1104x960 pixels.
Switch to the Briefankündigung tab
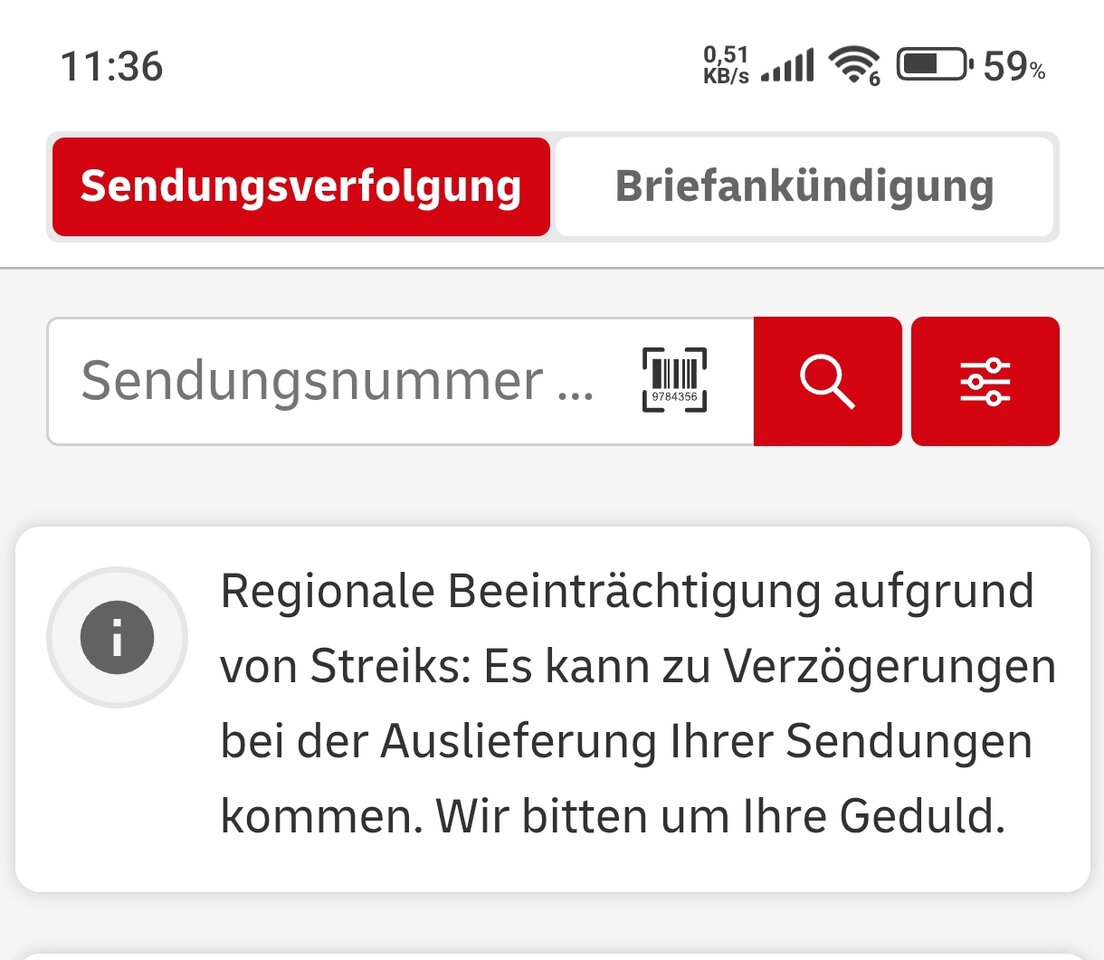[x=804, y=187]
